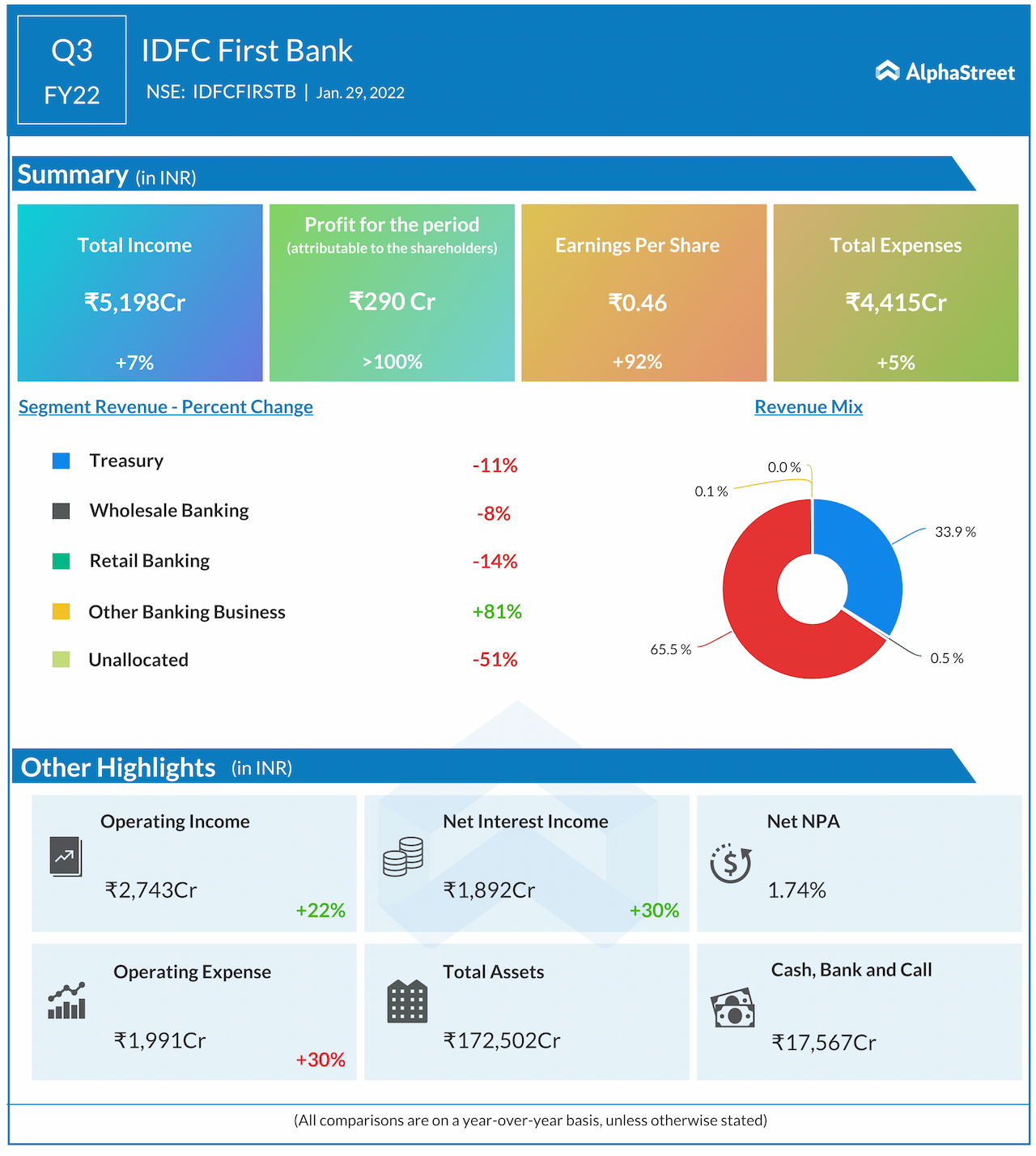Image resolution: width=1036 pixels, height=1156 pixels.
Task: Click the light green Unallocated legend swatch
Action: [61, 659]
